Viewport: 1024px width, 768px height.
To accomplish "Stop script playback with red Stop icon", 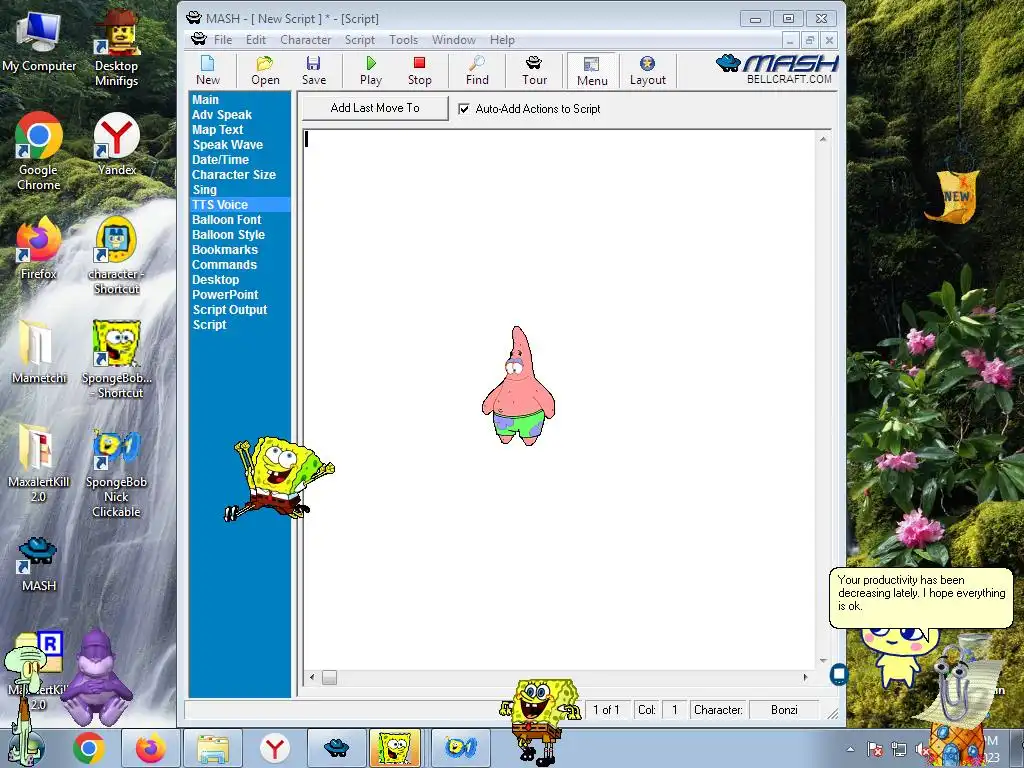I will pyautogui.click(x=419, y=71).
